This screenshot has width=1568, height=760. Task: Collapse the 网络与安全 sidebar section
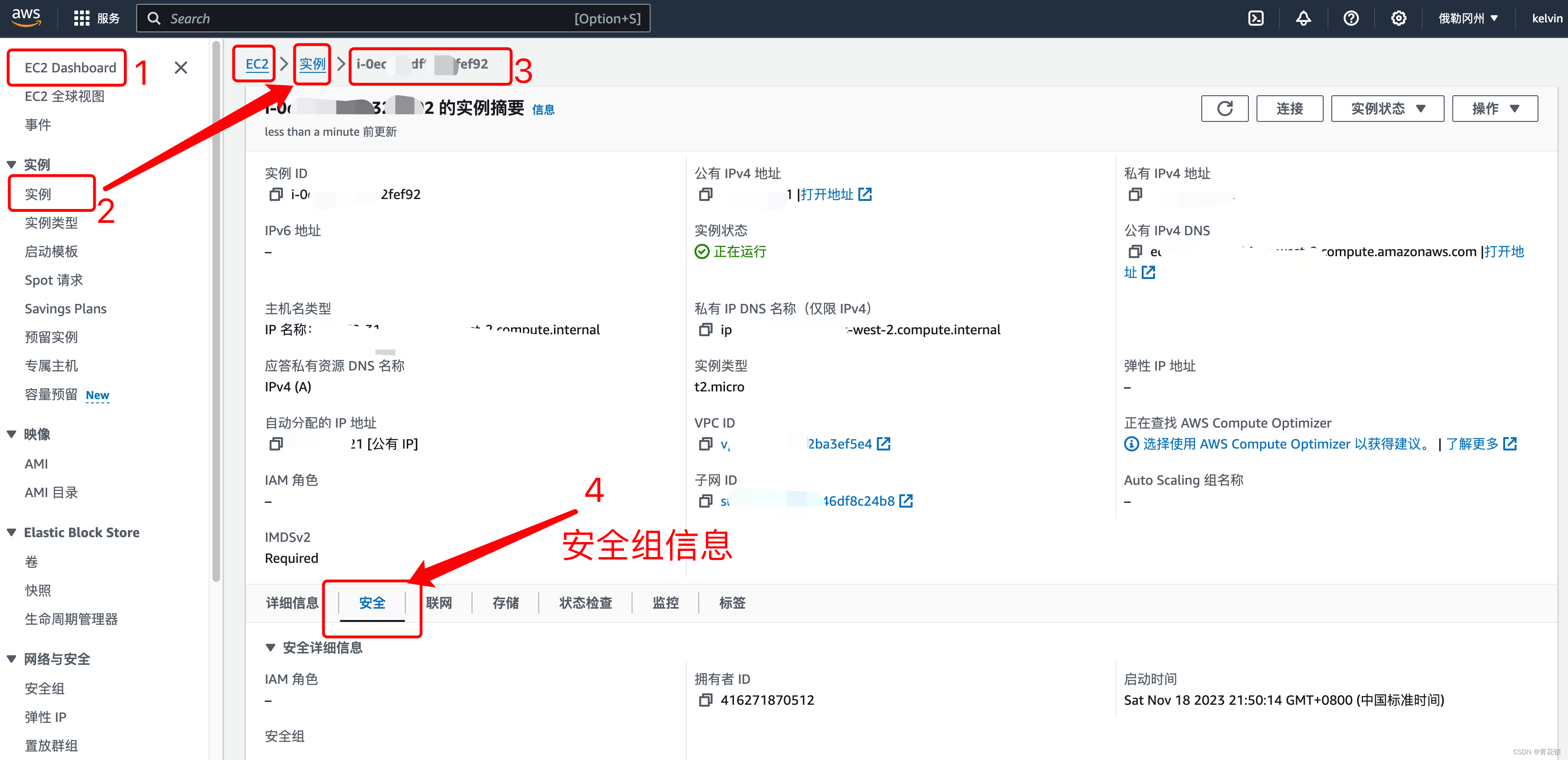[x=11, y=659]
